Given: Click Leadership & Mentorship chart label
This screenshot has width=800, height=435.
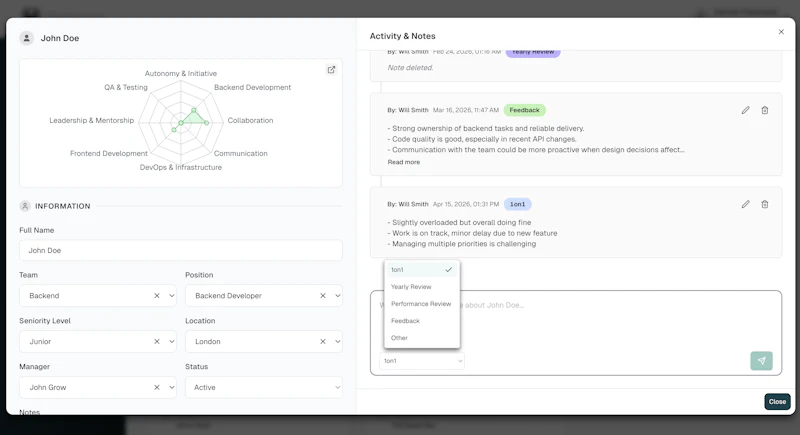Looking at the screenshot, I should click(x=91, y=120).
